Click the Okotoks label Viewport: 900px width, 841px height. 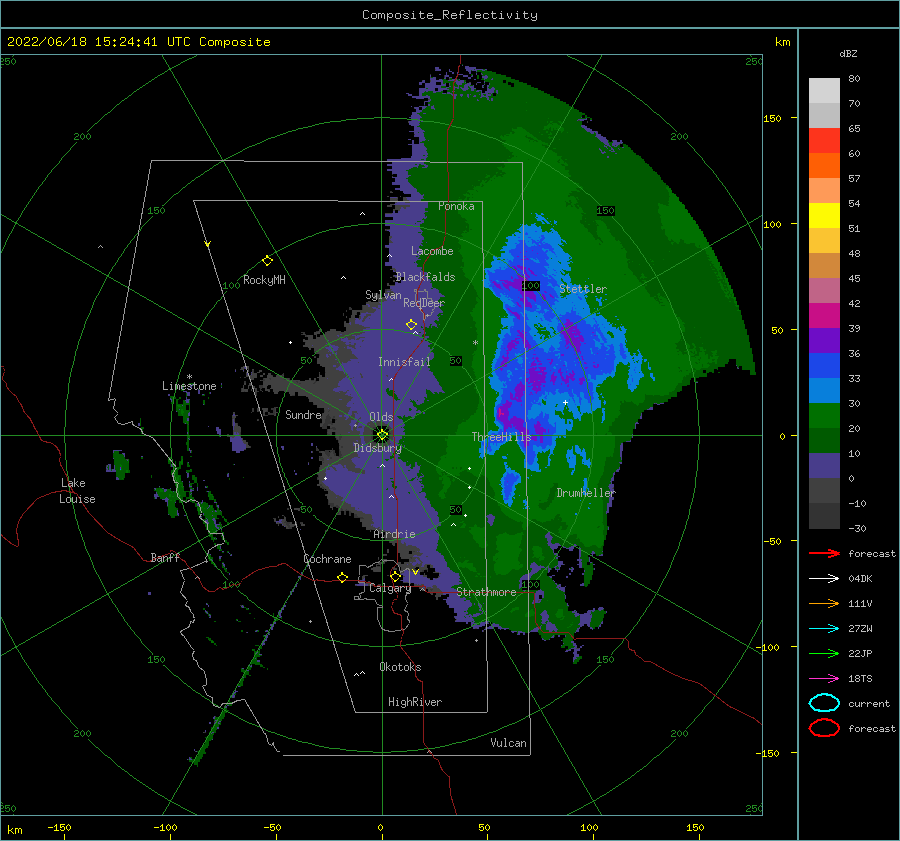(x=401, y=667)
